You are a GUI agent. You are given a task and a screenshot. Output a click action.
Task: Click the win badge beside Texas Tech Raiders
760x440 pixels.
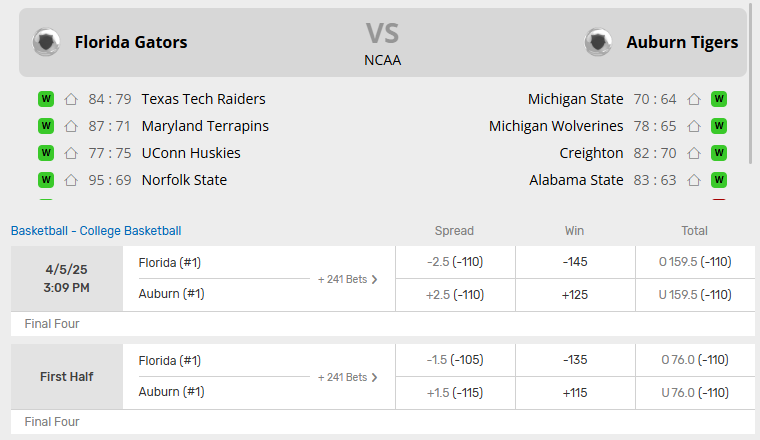45,99
